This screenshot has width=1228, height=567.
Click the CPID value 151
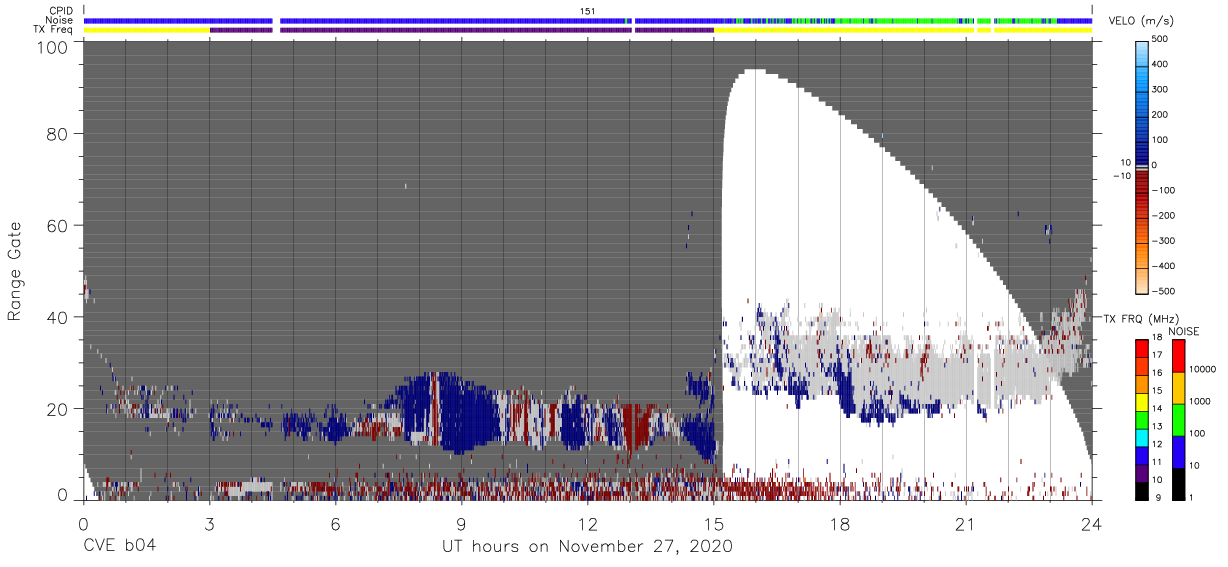click(x=587, y=11)
